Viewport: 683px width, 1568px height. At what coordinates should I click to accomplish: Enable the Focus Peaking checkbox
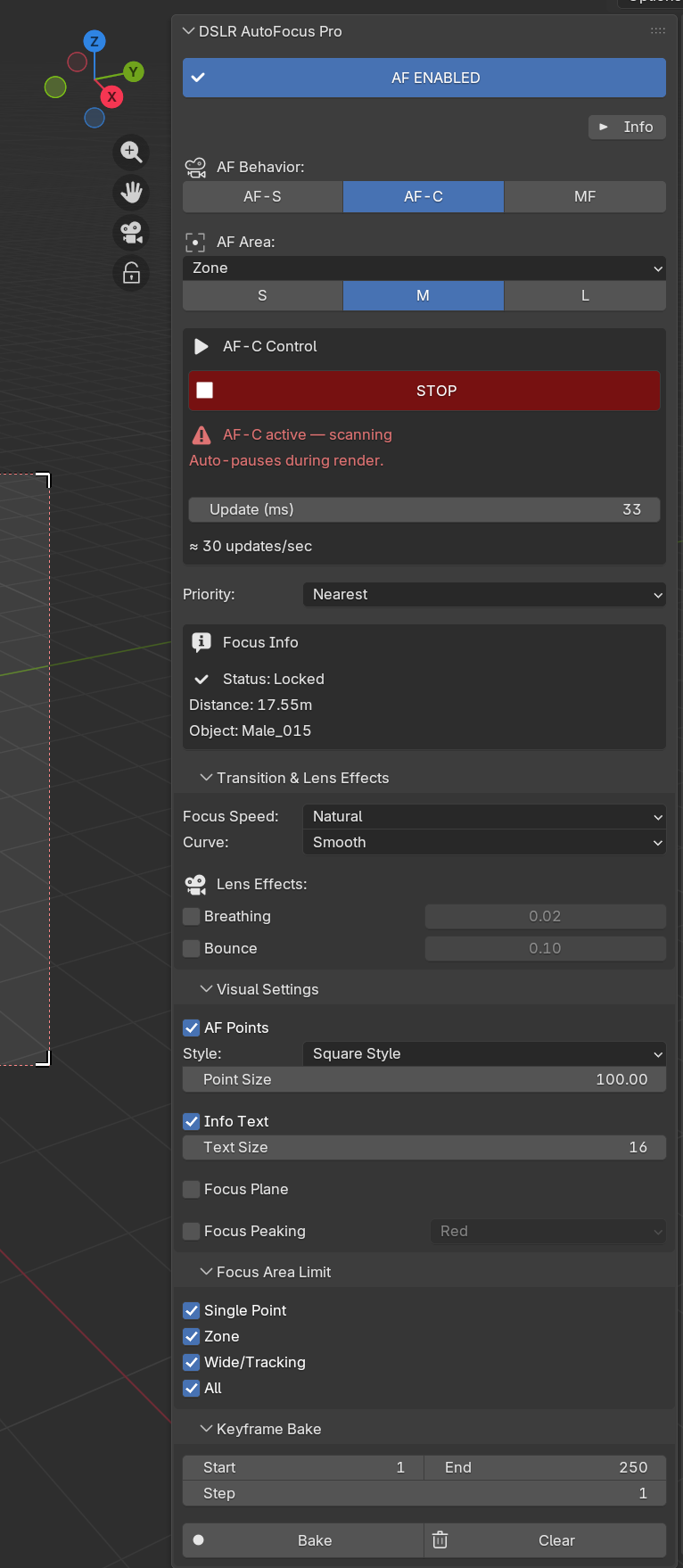point(192,1231)
